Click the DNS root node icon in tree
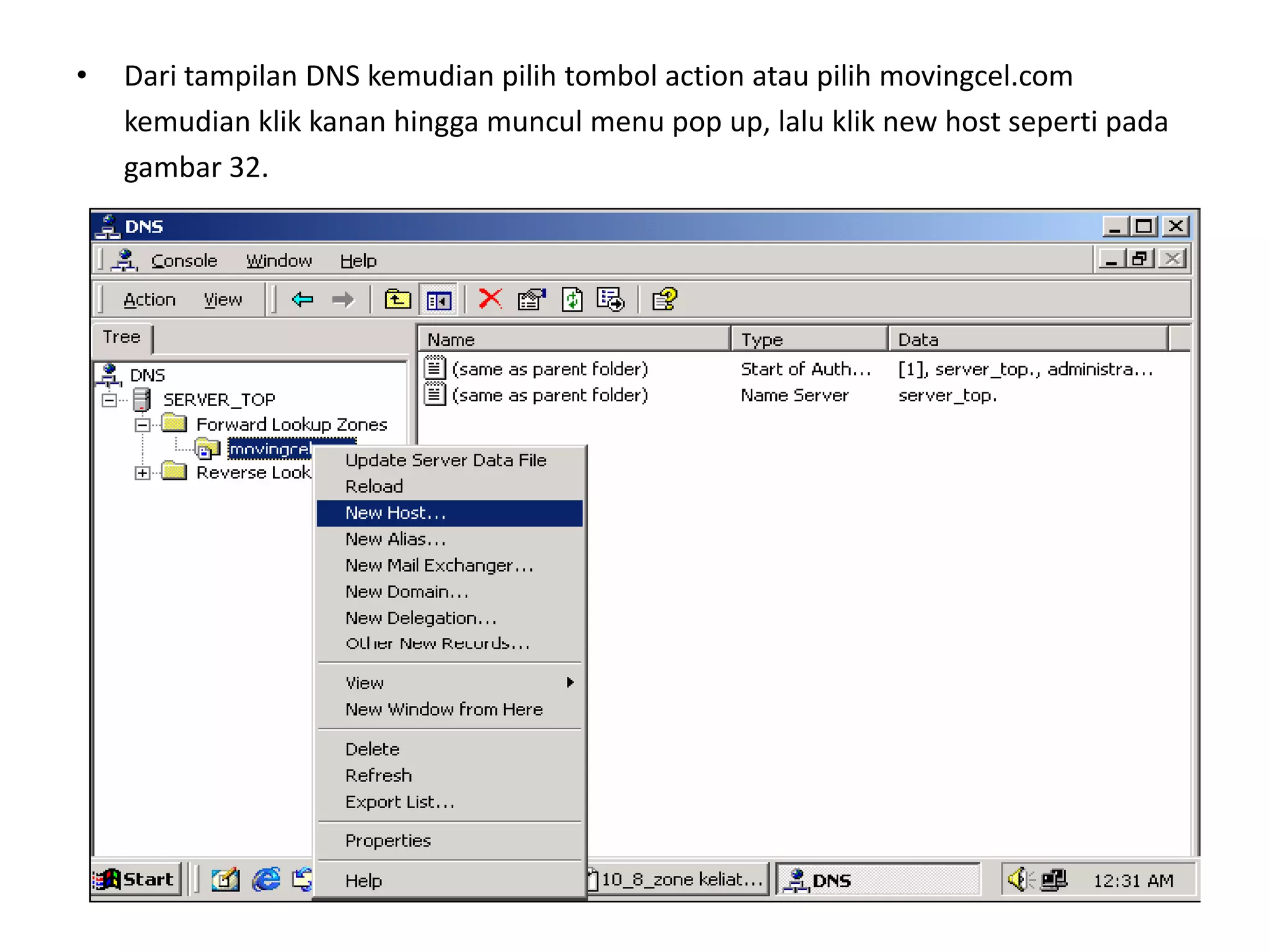This screenshot has height=952, width=1270. [x=109, y=375]
